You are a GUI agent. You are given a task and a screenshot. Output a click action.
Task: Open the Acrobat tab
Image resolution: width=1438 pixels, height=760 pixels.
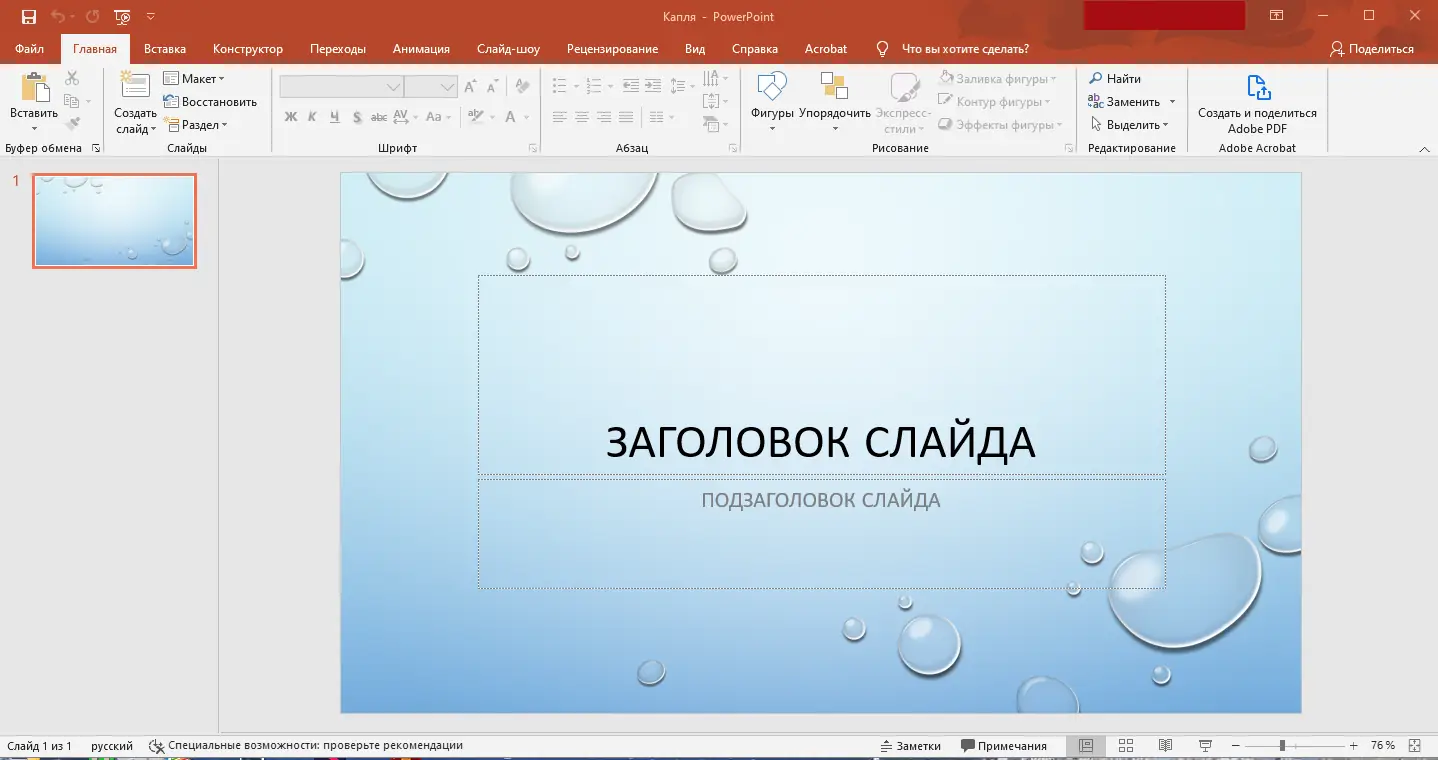[826, 49]
